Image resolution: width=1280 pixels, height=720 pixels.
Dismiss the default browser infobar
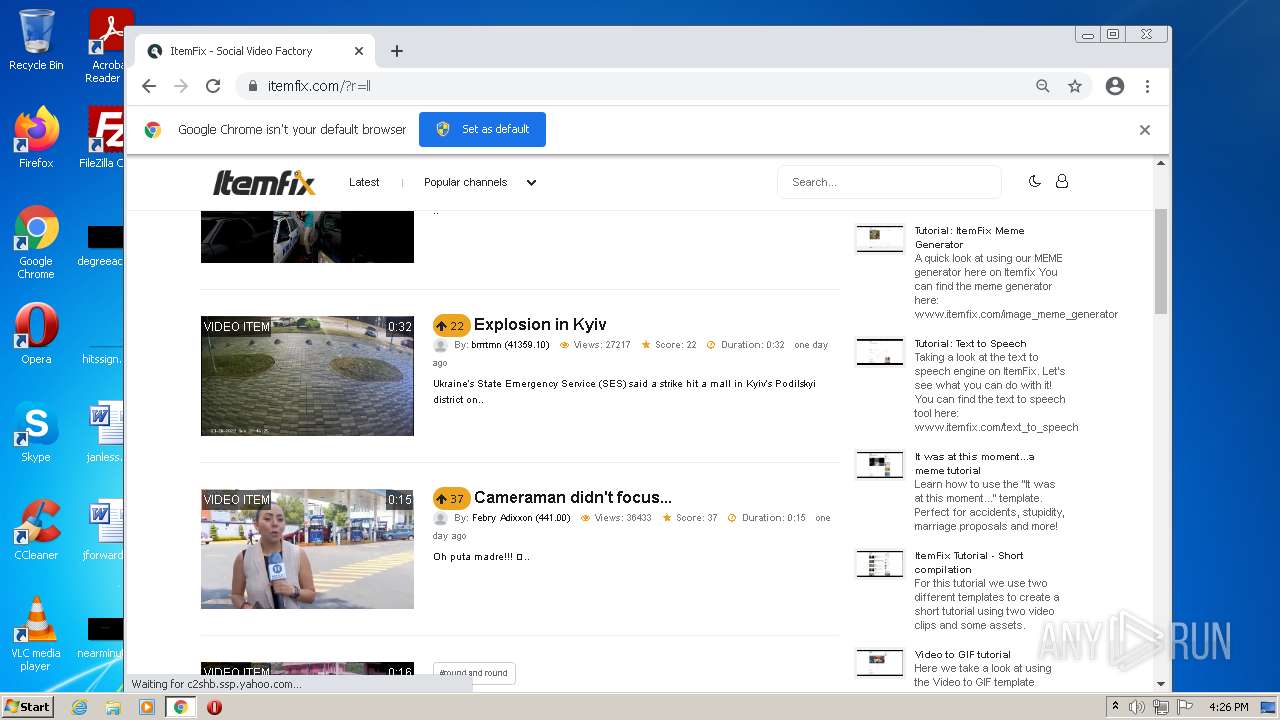[1145, 130]
